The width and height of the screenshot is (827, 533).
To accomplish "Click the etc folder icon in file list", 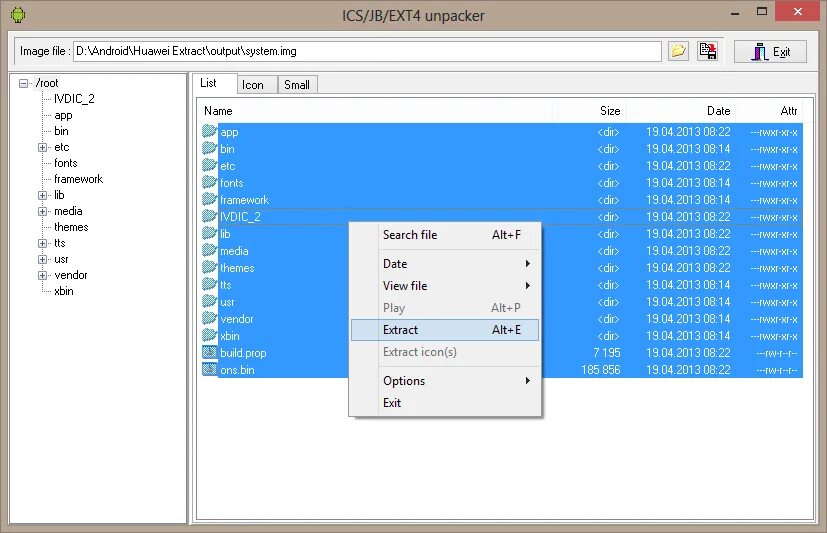I will pos(209,165).
